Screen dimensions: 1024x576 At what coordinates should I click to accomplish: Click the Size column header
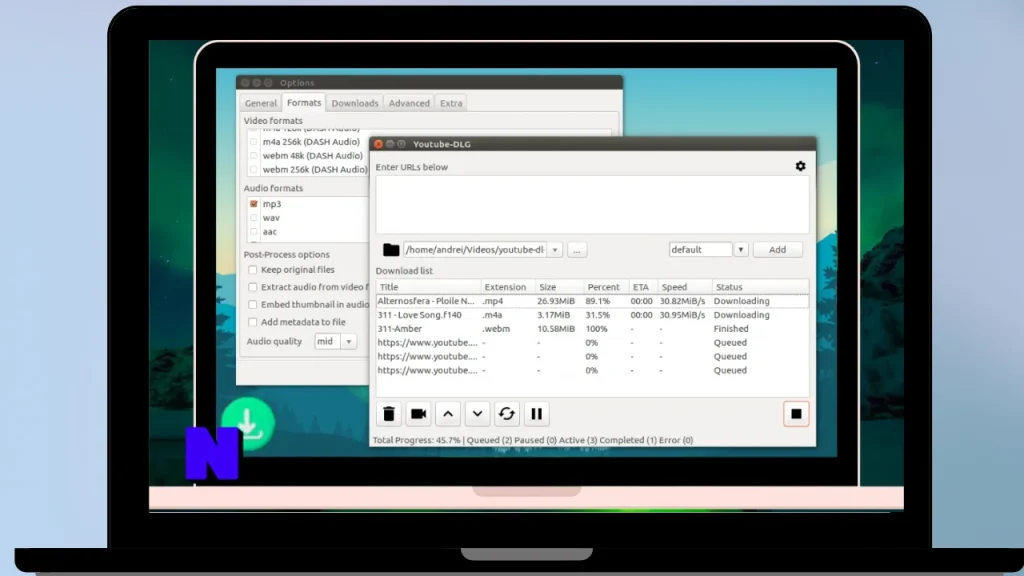559,287
